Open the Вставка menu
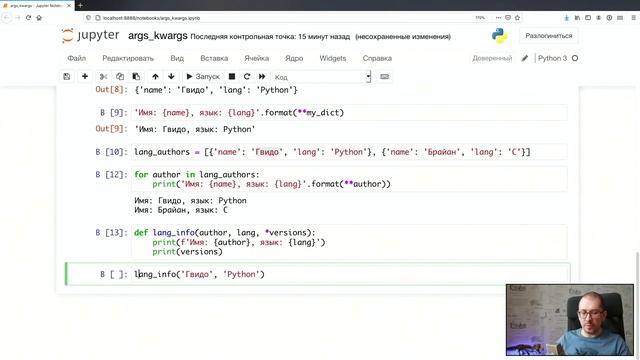640x360 pixels. point(214,58)
